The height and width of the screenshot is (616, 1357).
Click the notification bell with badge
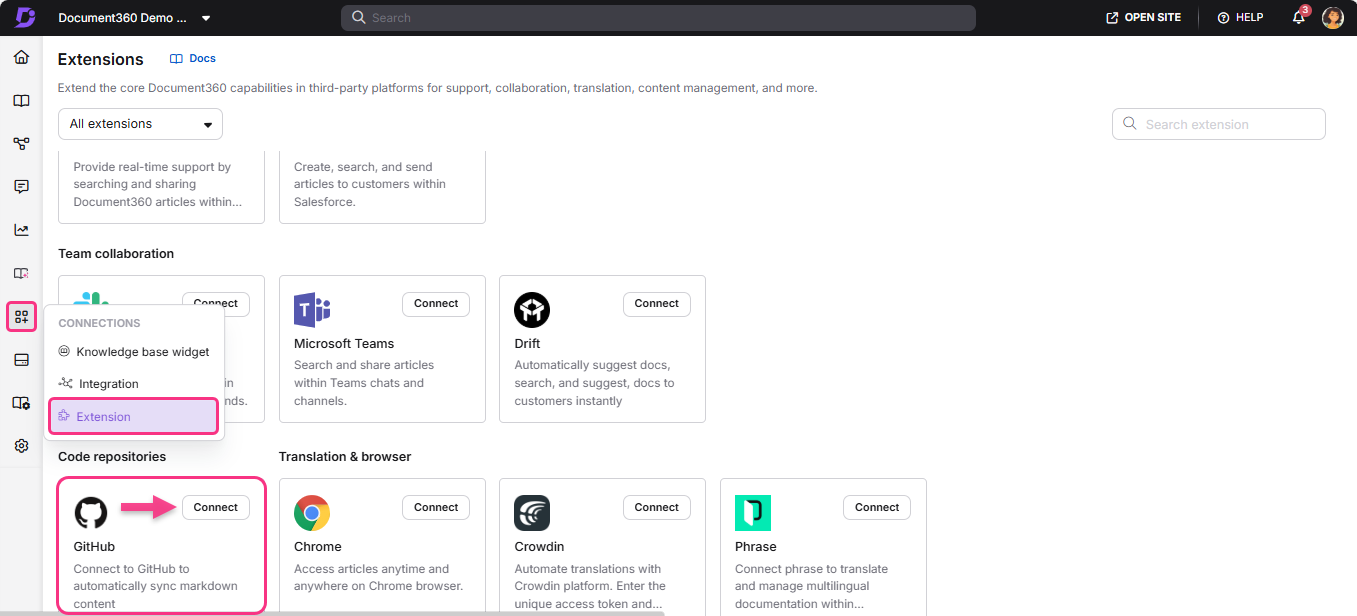click(x=1298, y=17)
